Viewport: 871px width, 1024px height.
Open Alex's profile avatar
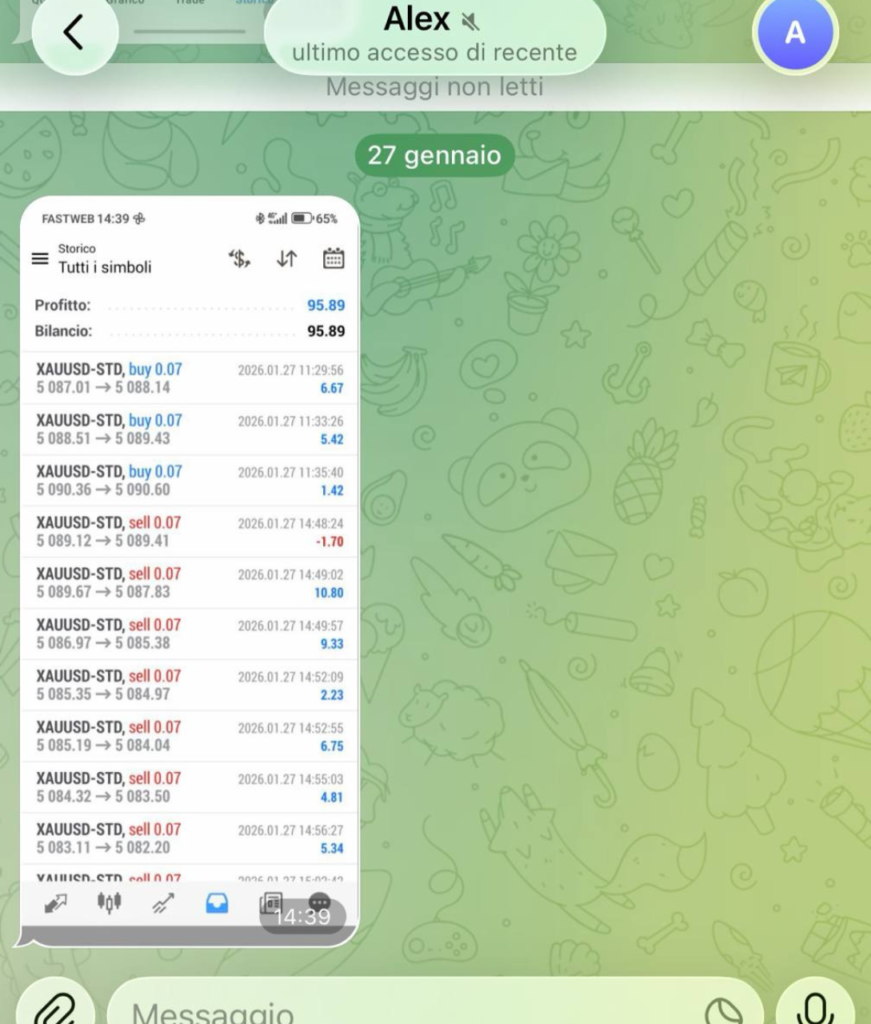(794, 33)
